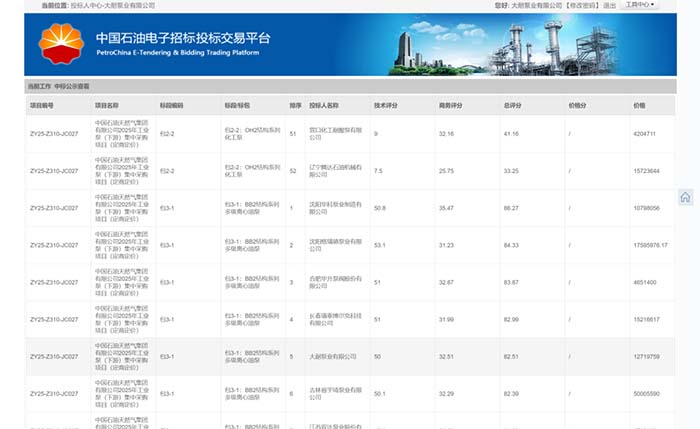Select the ranking cell 6

[x=292, y=393]
